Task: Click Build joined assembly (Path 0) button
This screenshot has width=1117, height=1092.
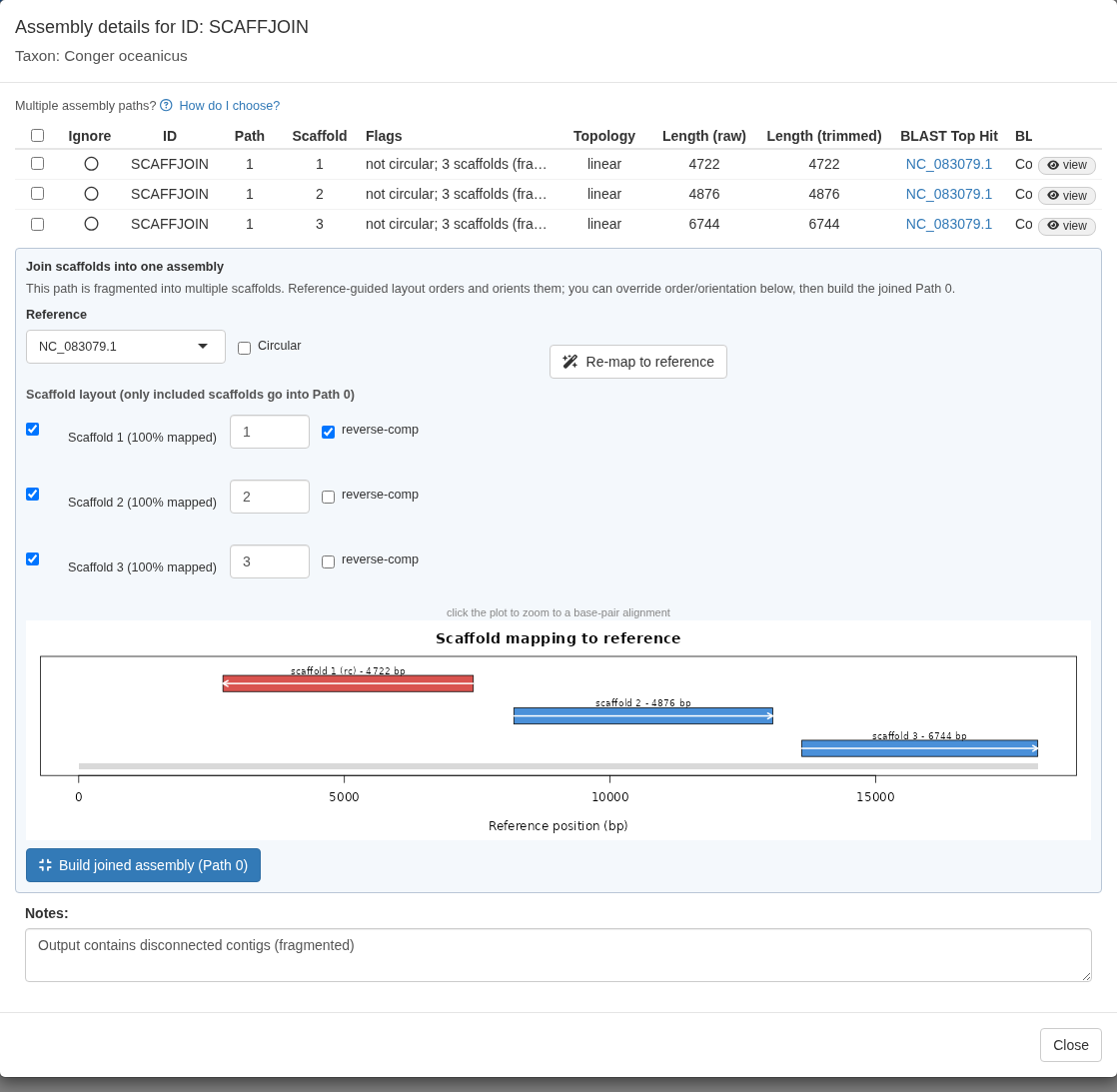Action: pos(143,865)
